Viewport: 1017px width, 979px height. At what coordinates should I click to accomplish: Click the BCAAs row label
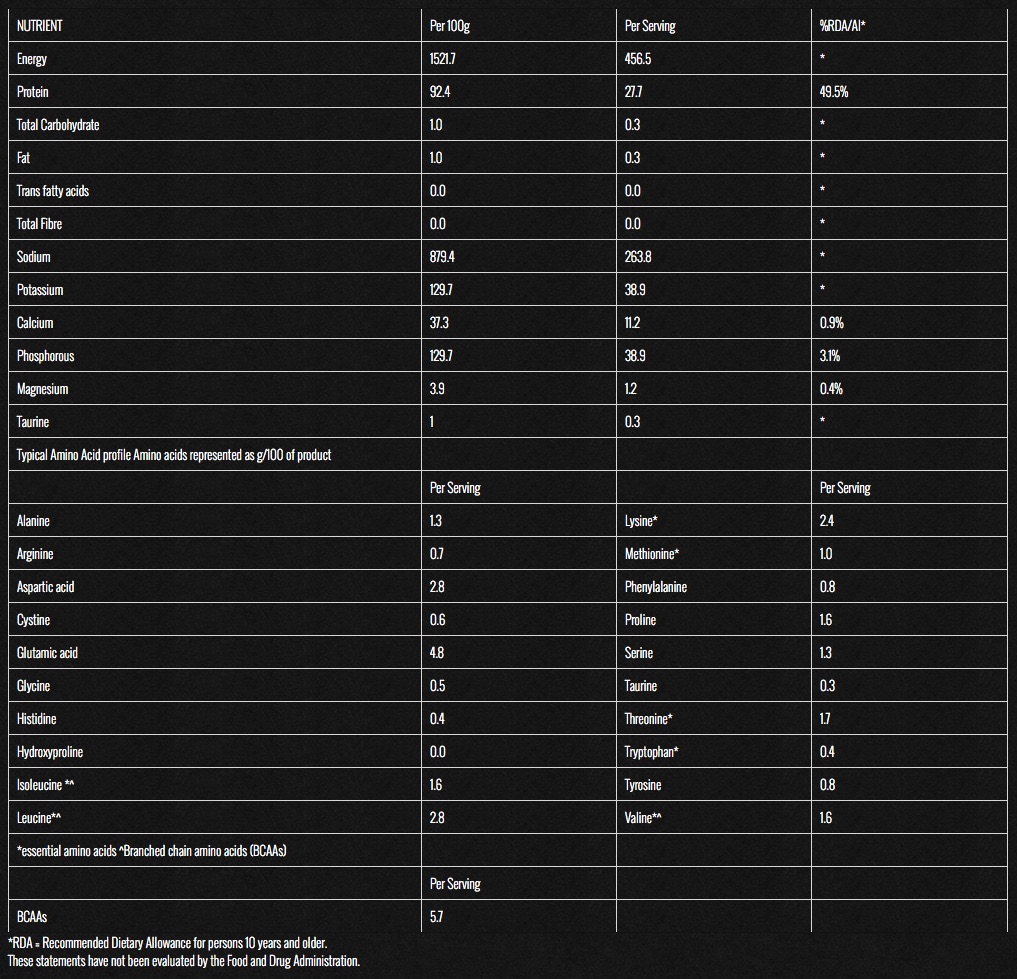(x=33, y=917)
